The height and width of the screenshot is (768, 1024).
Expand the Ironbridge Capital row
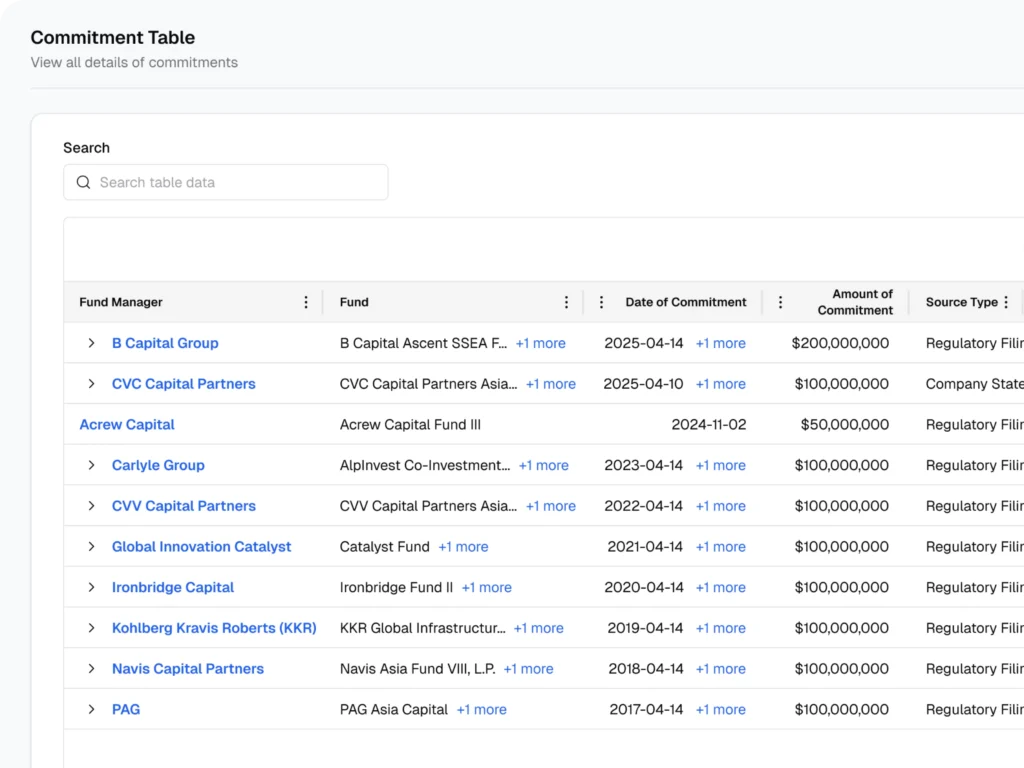[x=91, y=588]
